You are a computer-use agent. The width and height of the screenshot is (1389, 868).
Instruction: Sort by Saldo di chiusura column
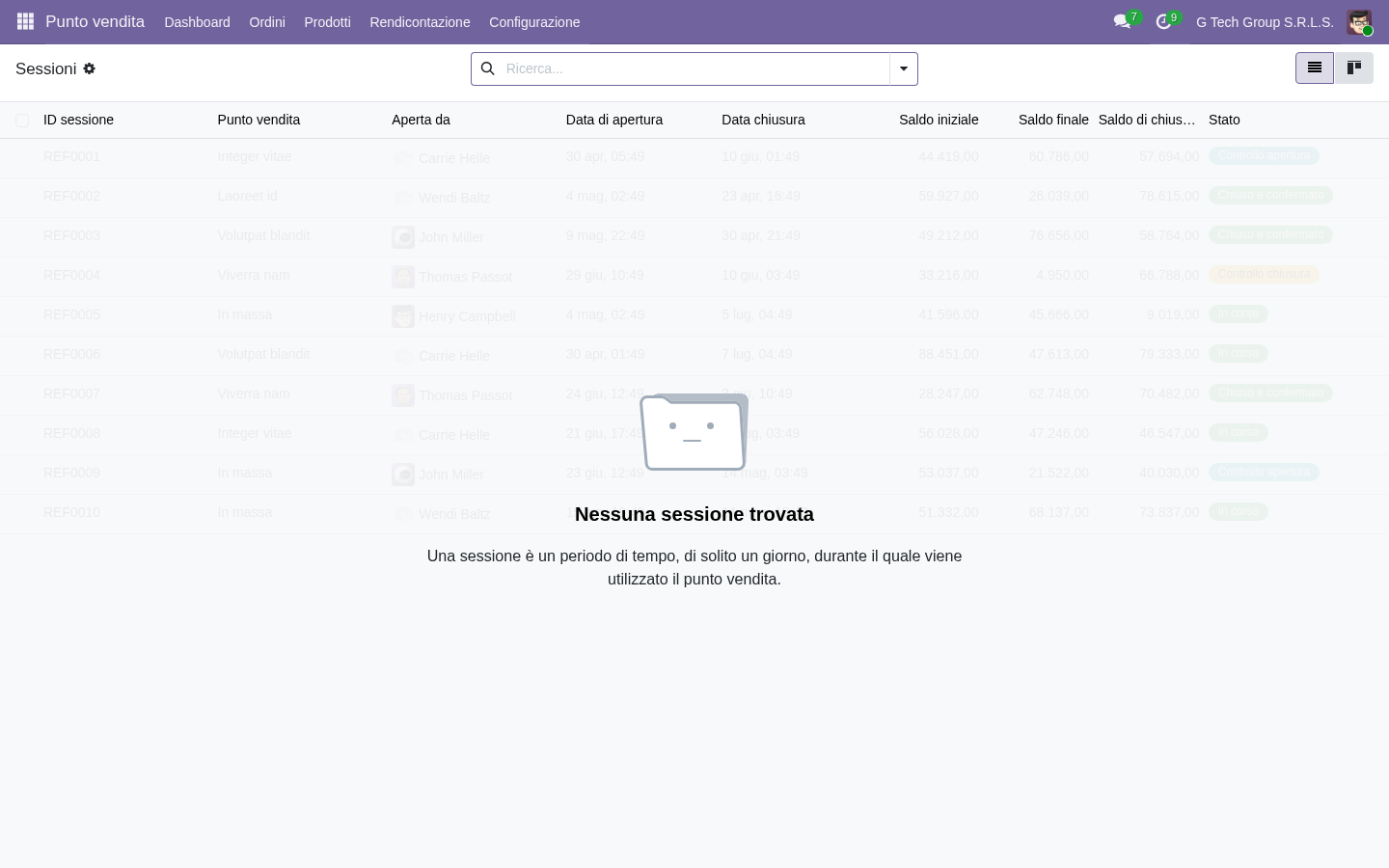tap(1147, 120)
